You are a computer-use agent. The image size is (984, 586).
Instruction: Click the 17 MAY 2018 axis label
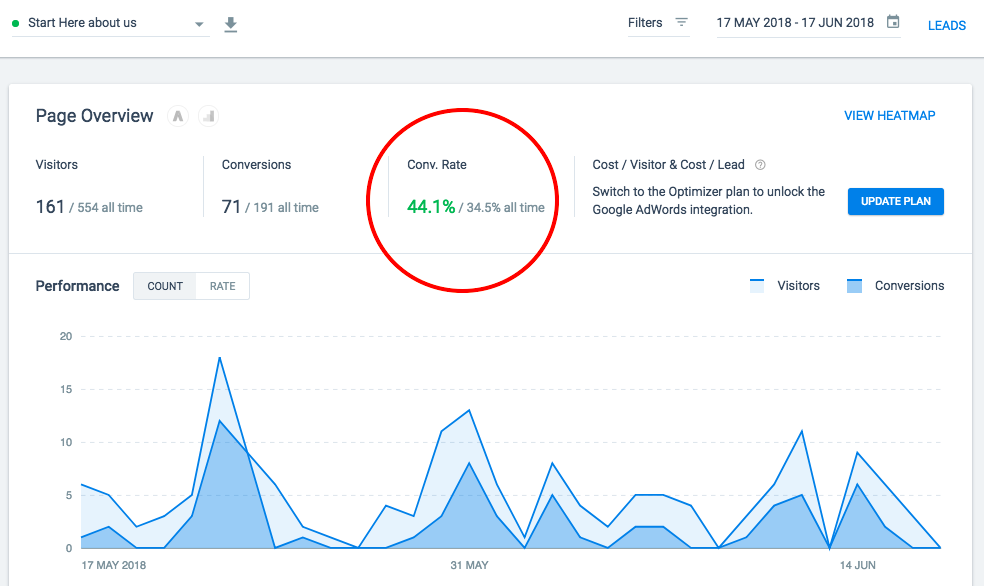coord(114,565)
